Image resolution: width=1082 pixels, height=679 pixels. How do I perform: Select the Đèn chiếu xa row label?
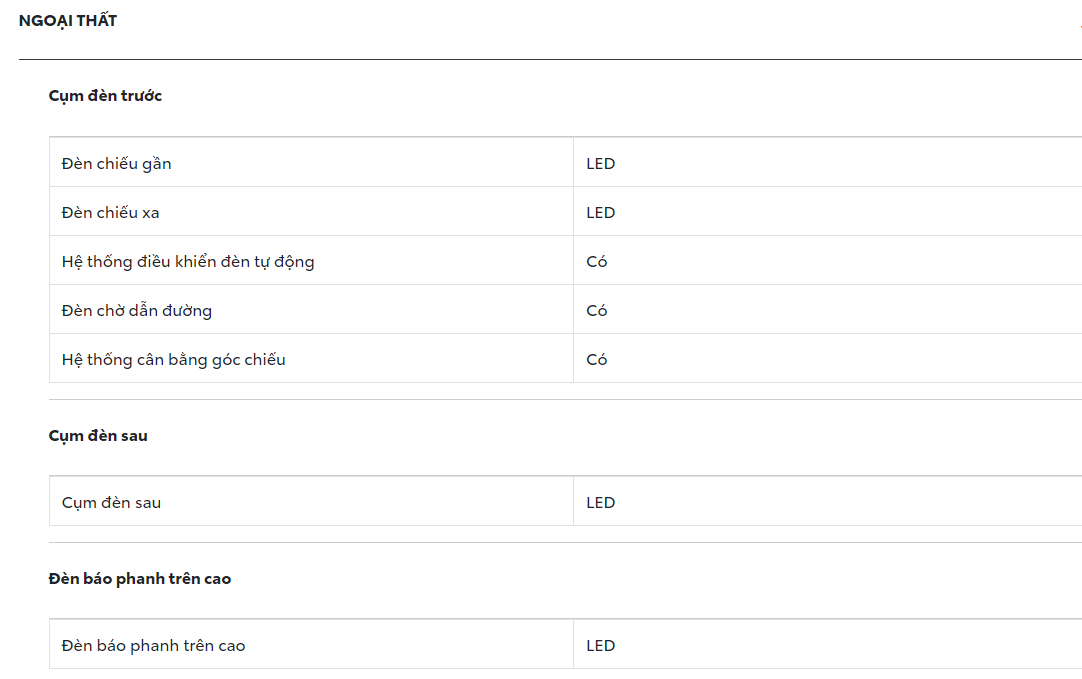pos(110,213)
